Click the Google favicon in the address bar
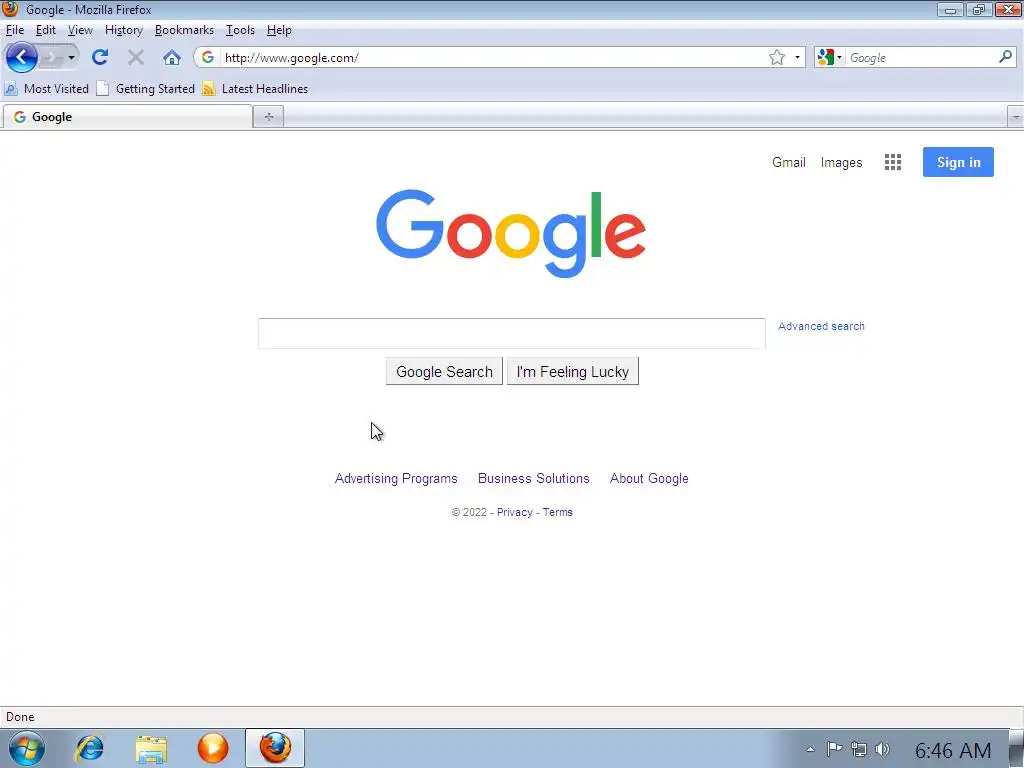Screen dimensions: 1024x768 [208, 57]
